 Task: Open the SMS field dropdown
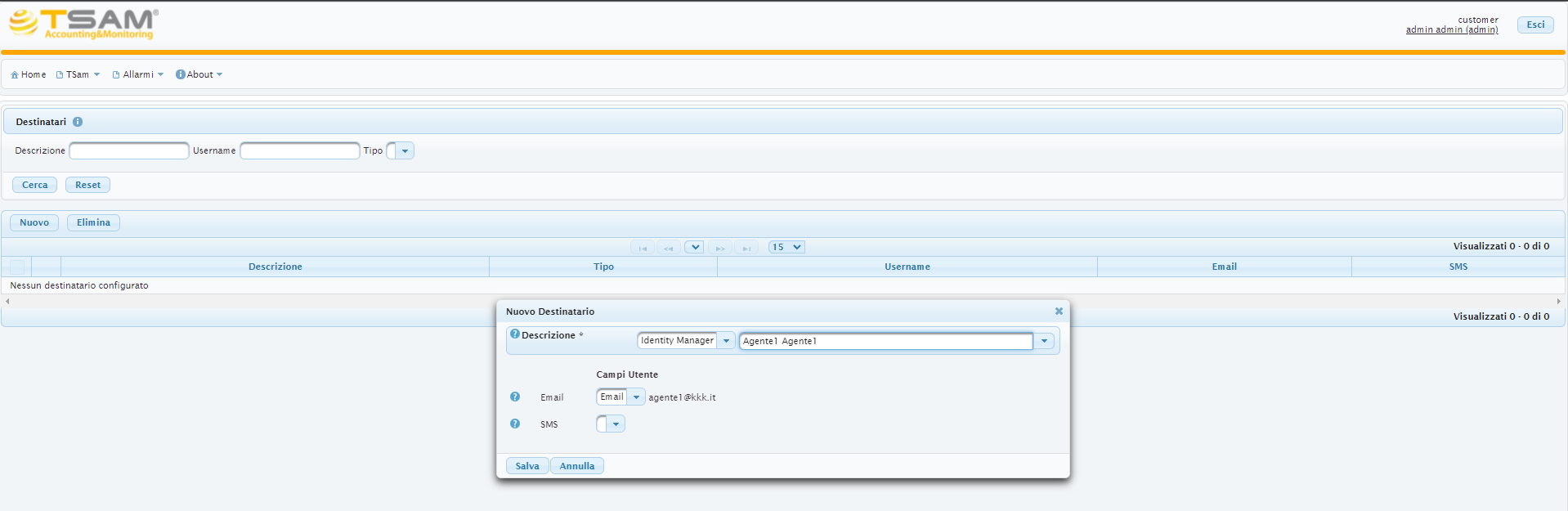pyautogui.click(x=616, y=424)
